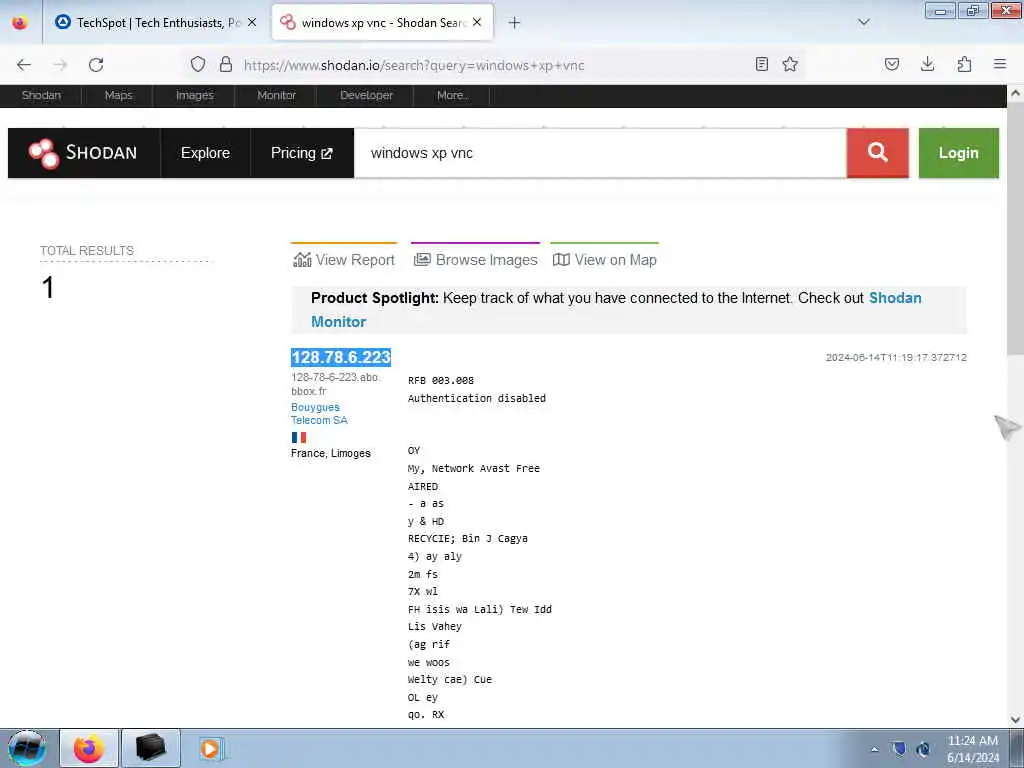Click the TOTAL RESULTS heading
The height and width of the screenshot is (768, 1024).
(x=87, y=251)
